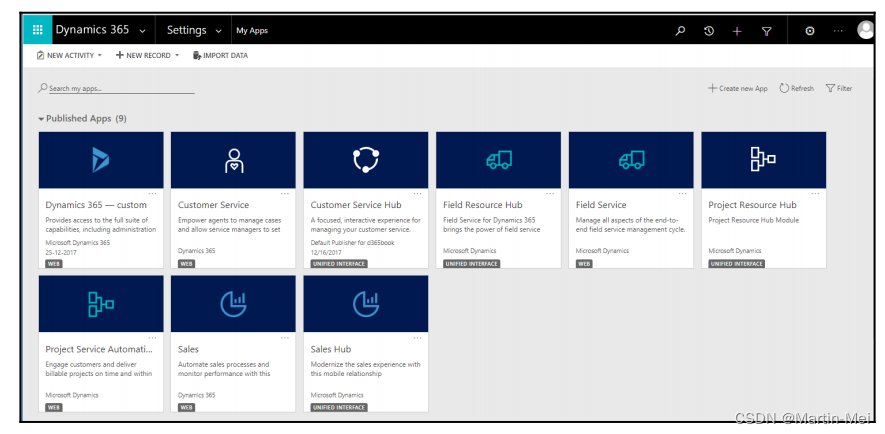
Task: Open the New Record dropdown arrow
Action: (x=177, y=55)
